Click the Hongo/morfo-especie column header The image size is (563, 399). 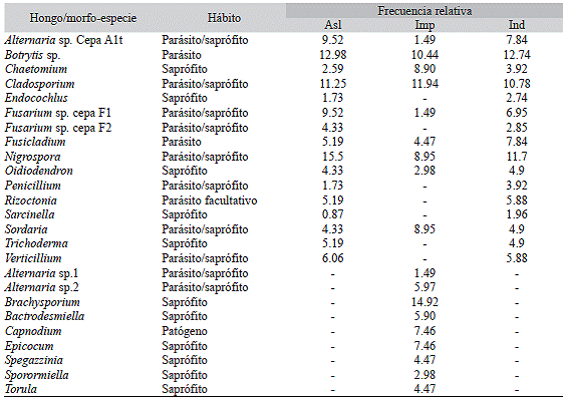point(83,18)
